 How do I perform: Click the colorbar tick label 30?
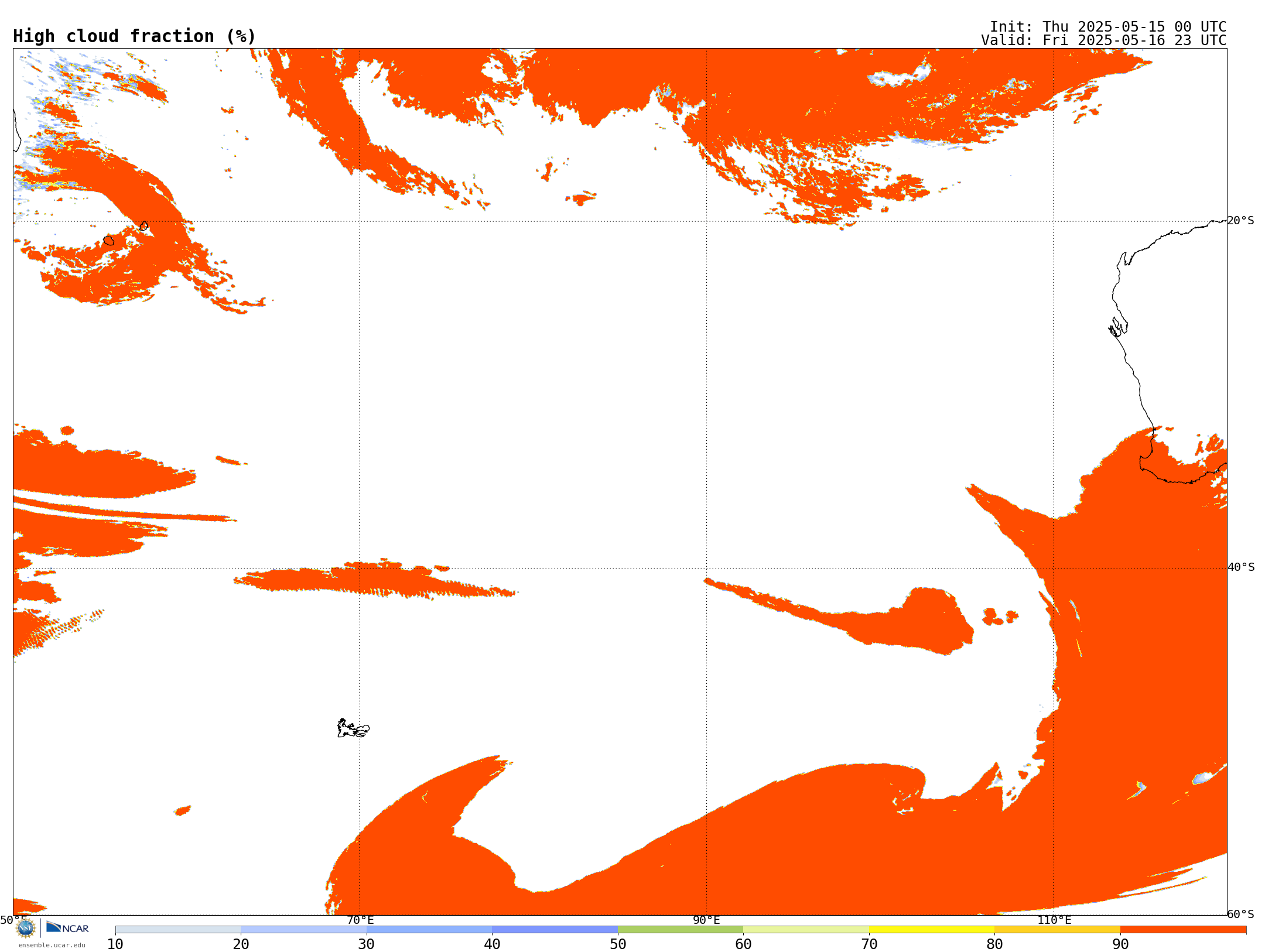(x=367, y=944)
